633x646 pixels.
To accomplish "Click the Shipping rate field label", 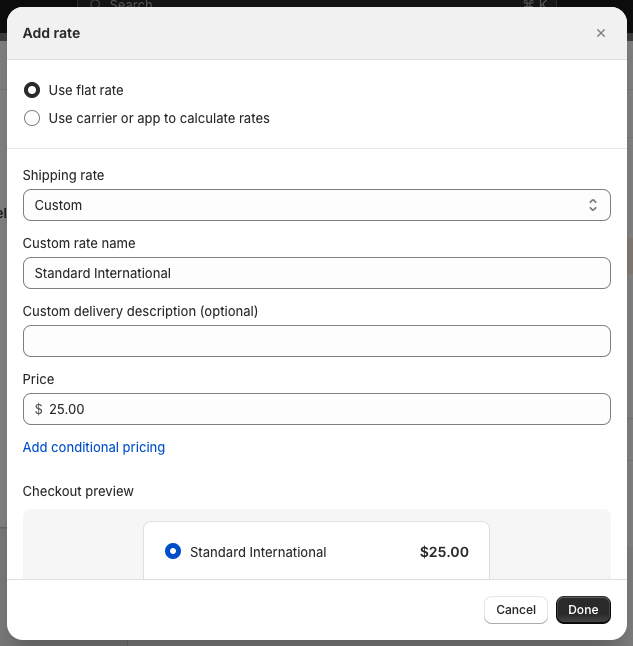I will (63, 175).
